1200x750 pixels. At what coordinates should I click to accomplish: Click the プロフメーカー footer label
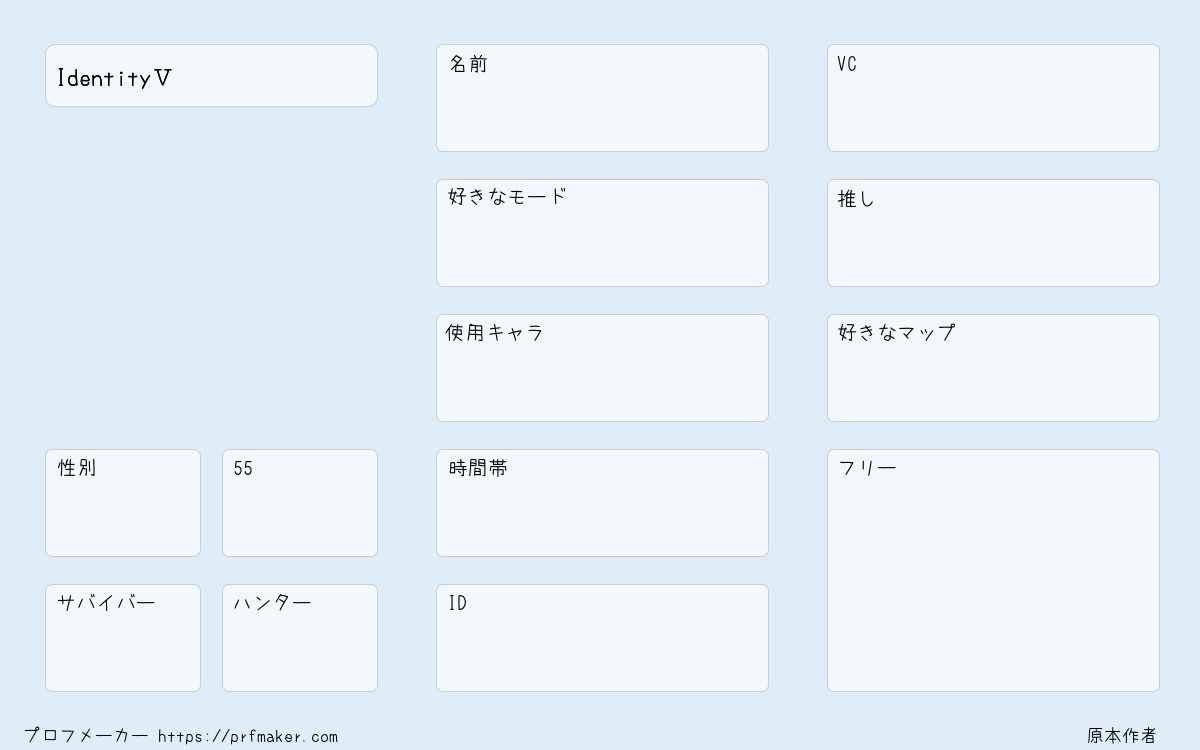[x=86, y=736]
